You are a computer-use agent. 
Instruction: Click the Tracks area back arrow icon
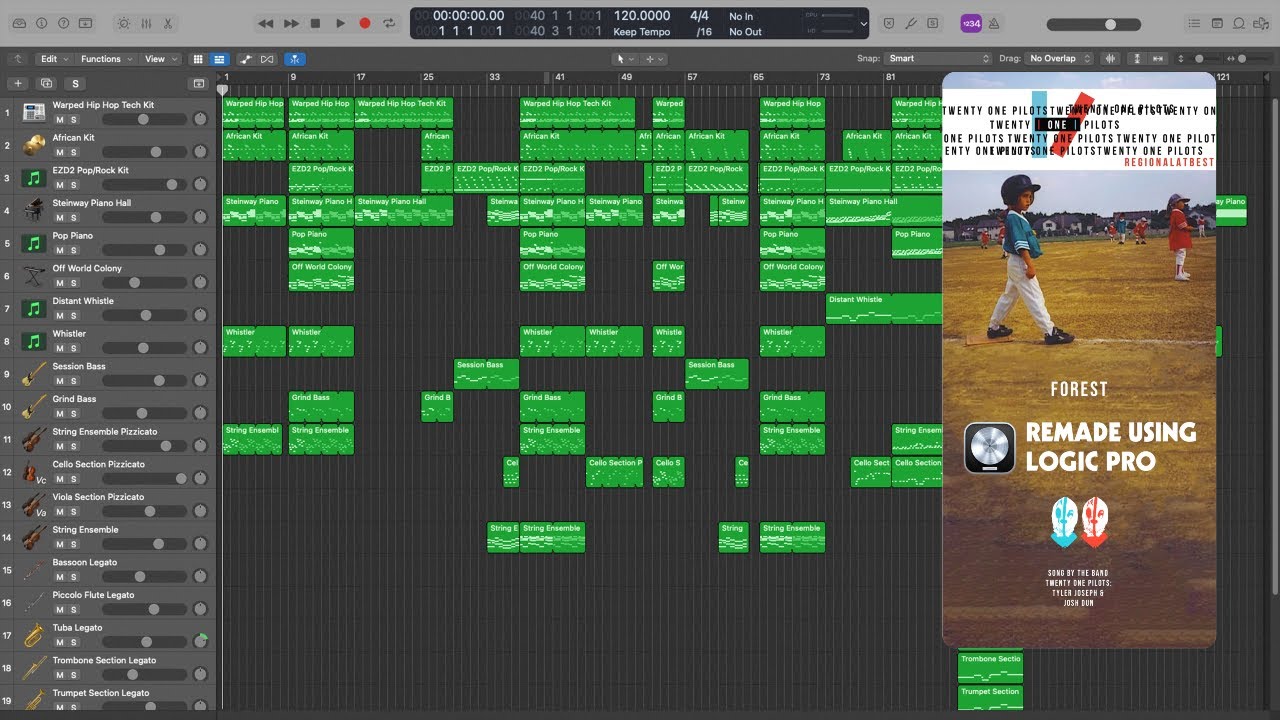(18, 59)
